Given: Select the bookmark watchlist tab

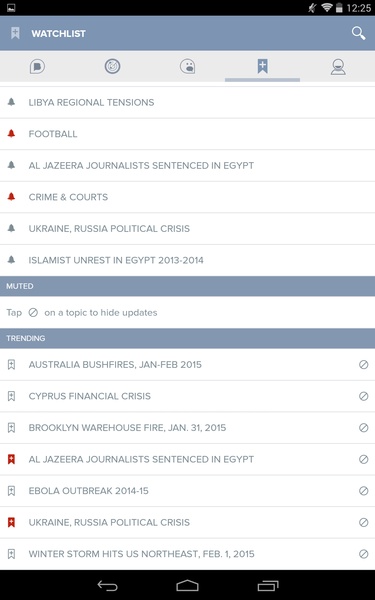Looking at the screenshot, I should click(262, 66).
